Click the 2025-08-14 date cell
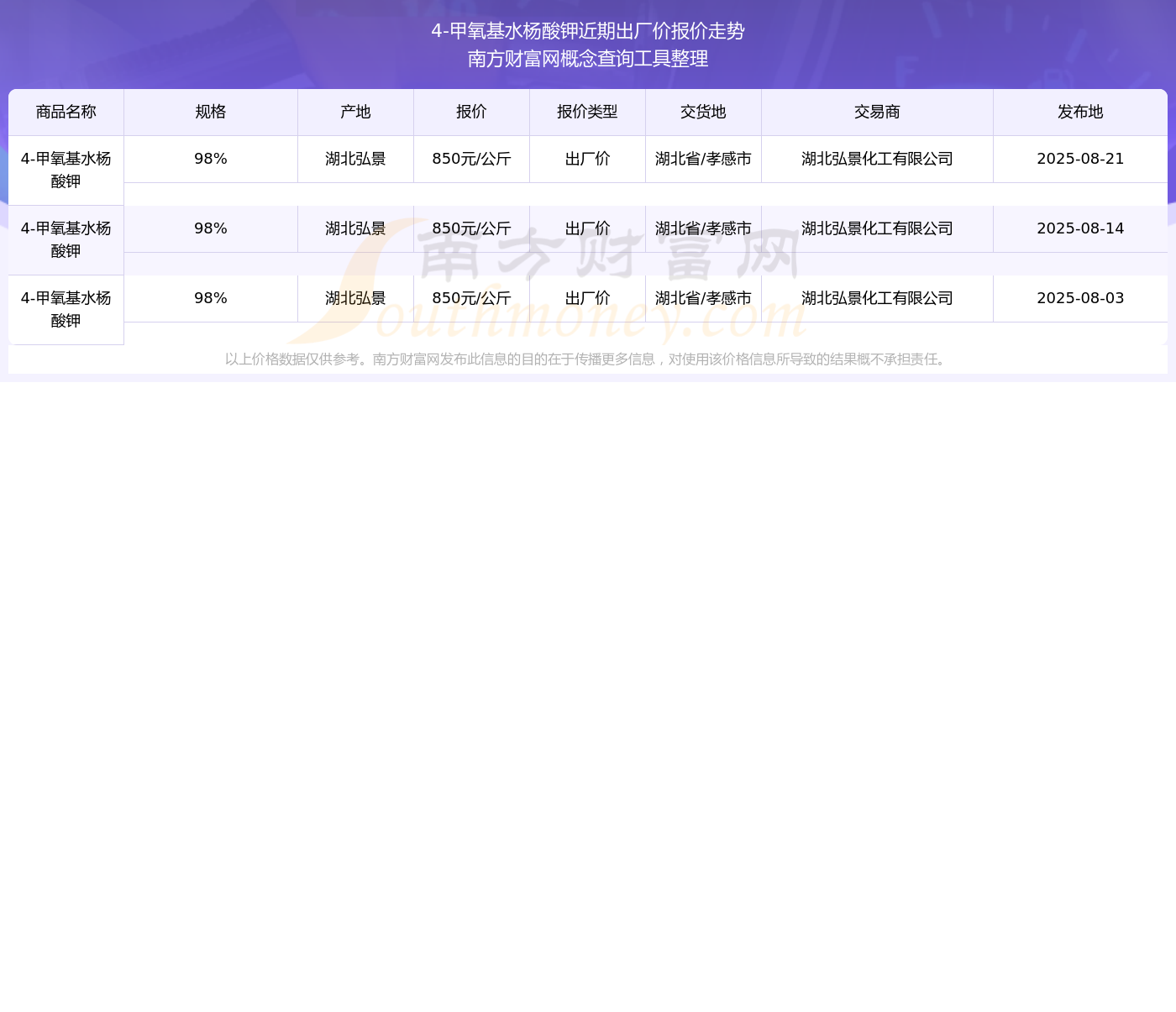 [x=1080, y=228]
